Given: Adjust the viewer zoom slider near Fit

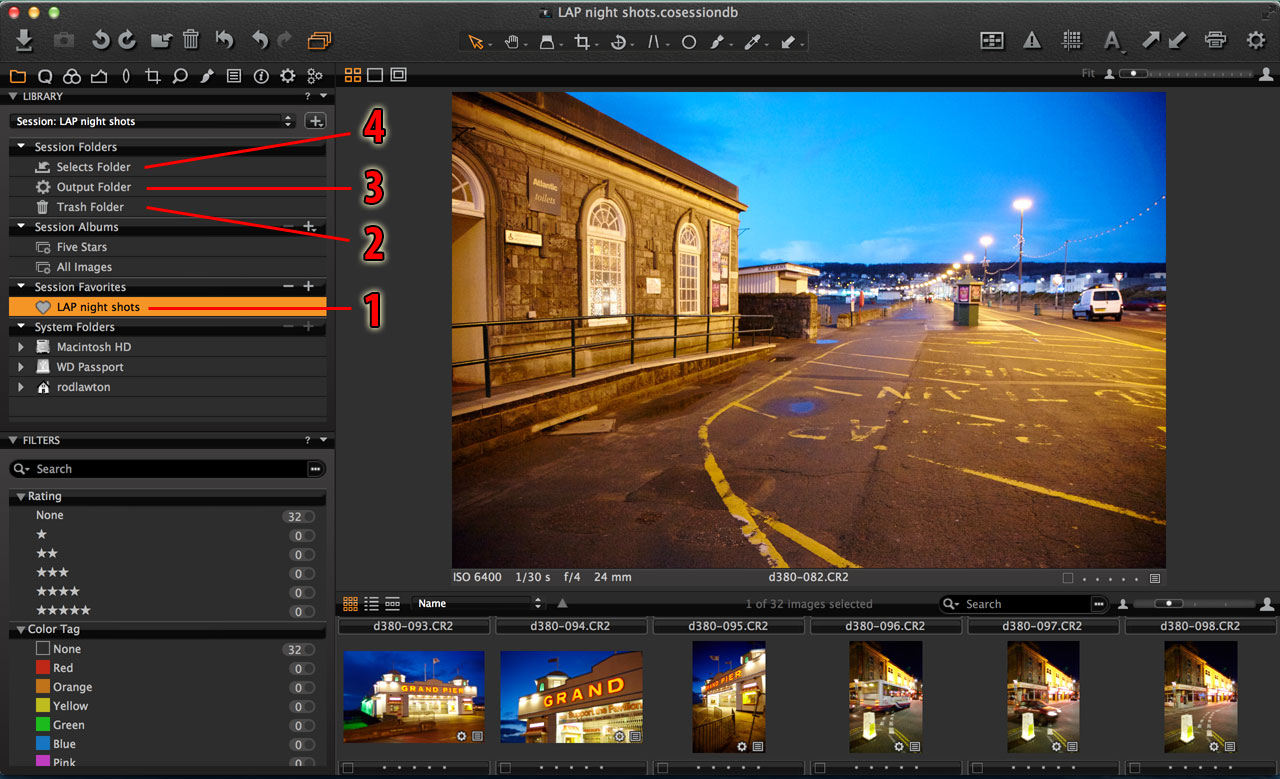Looking at the screenshot, I should [1187, 74].
